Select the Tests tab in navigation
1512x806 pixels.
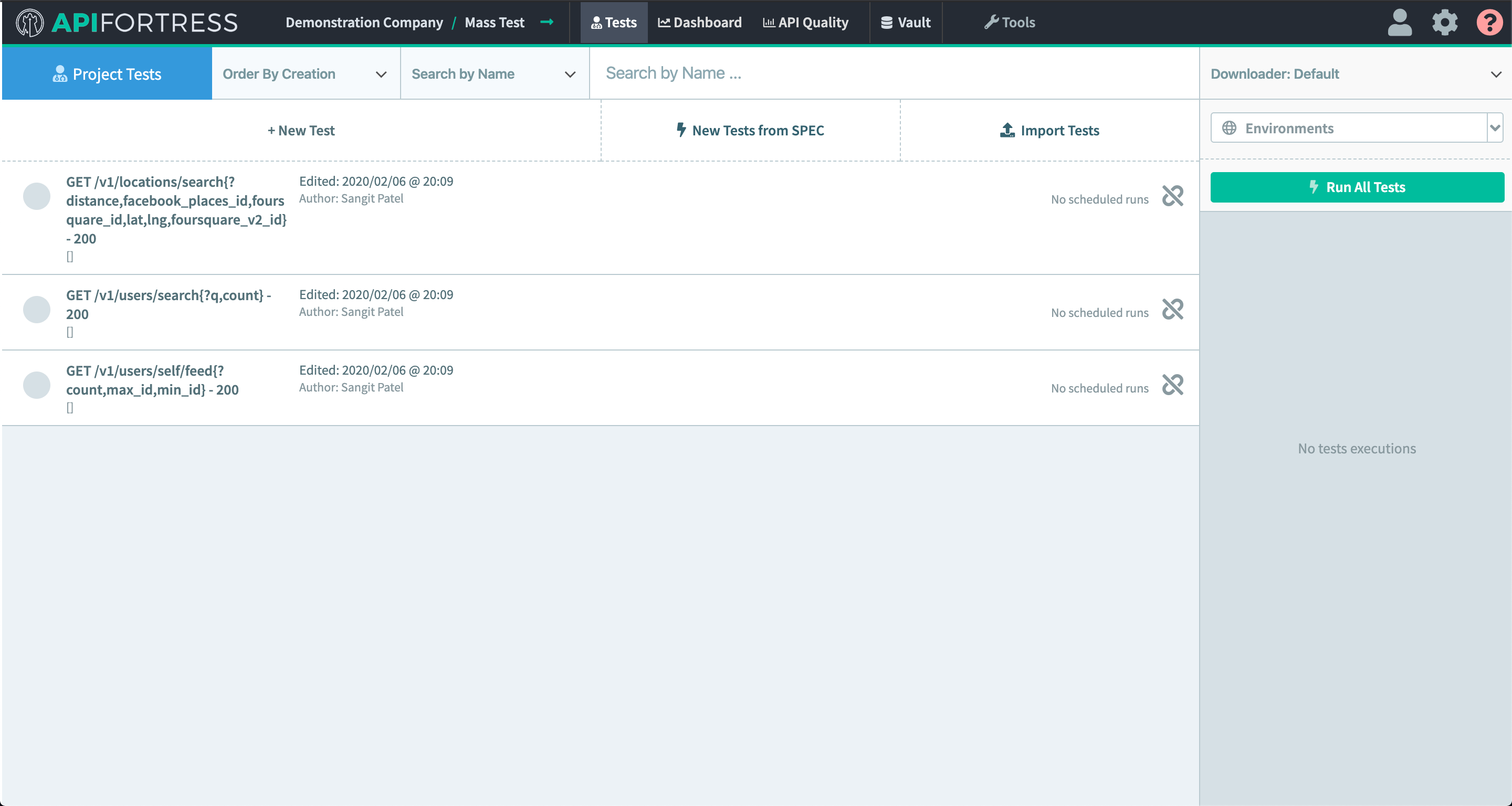[x=613, y=22]
